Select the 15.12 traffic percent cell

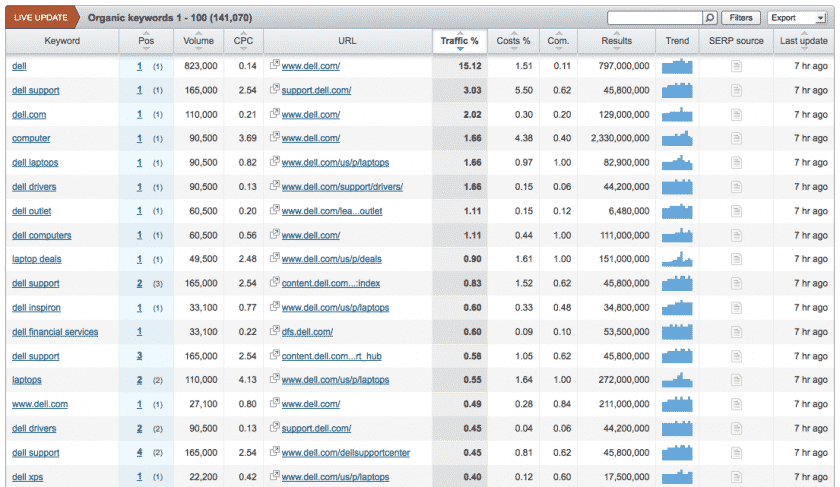pos(460,66)
